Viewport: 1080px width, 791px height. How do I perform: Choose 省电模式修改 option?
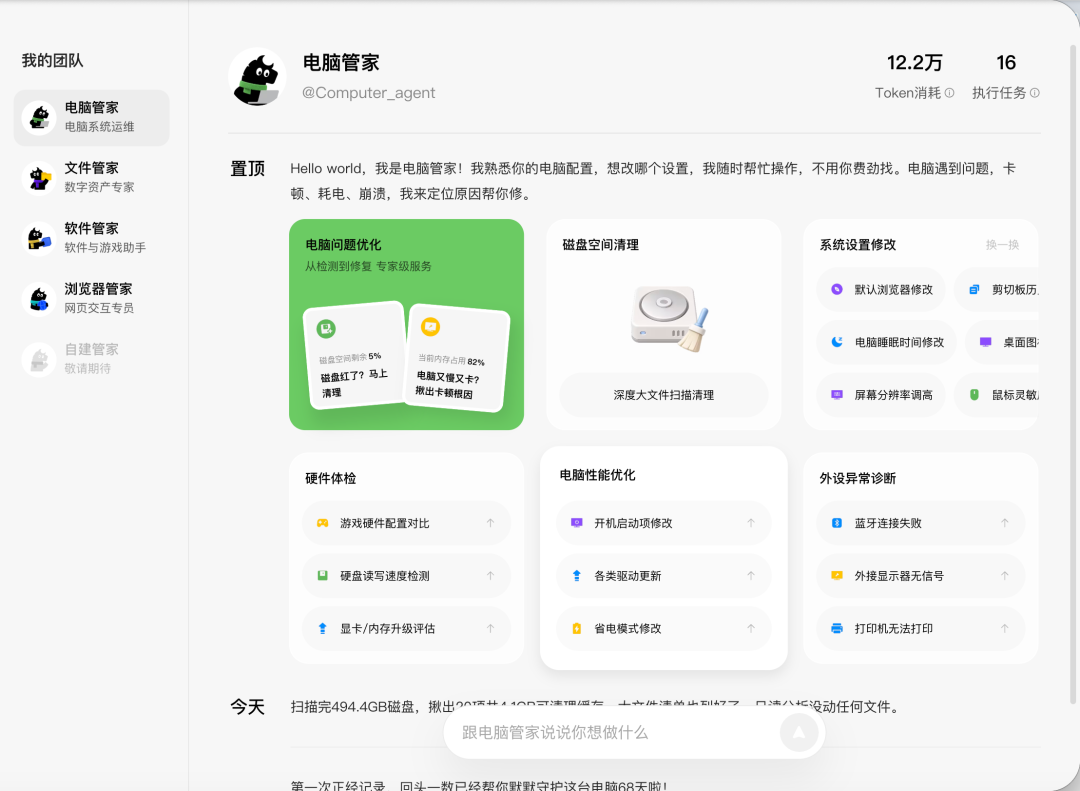[x=663, y=628]
